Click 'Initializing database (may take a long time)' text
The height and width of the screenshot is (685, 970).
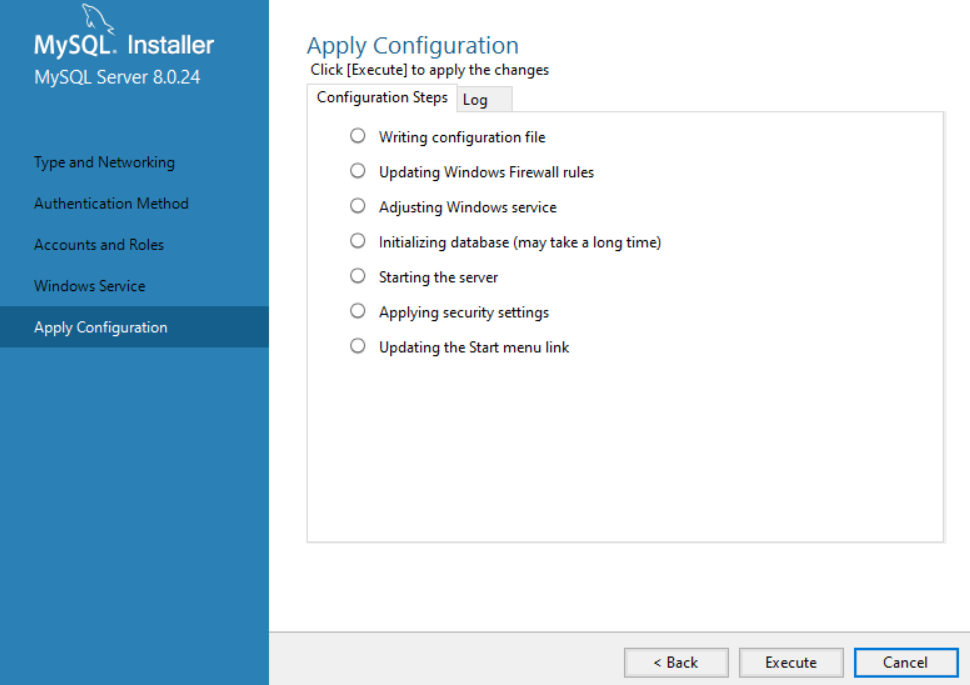pyautogui.click(x=520, y=243)
